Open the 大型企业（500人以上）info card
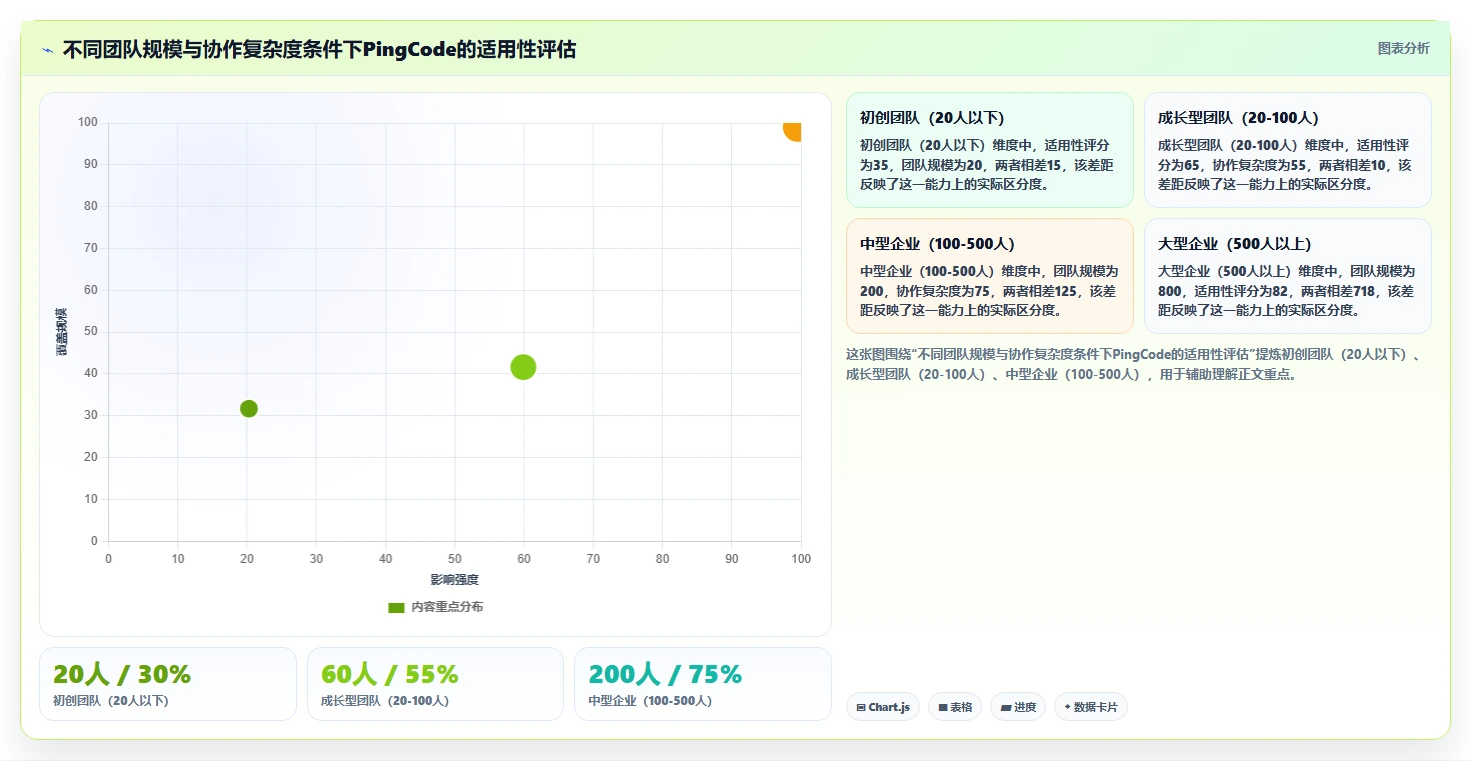The height and width of the screenshot is (761, 1471). (1288, 276)
